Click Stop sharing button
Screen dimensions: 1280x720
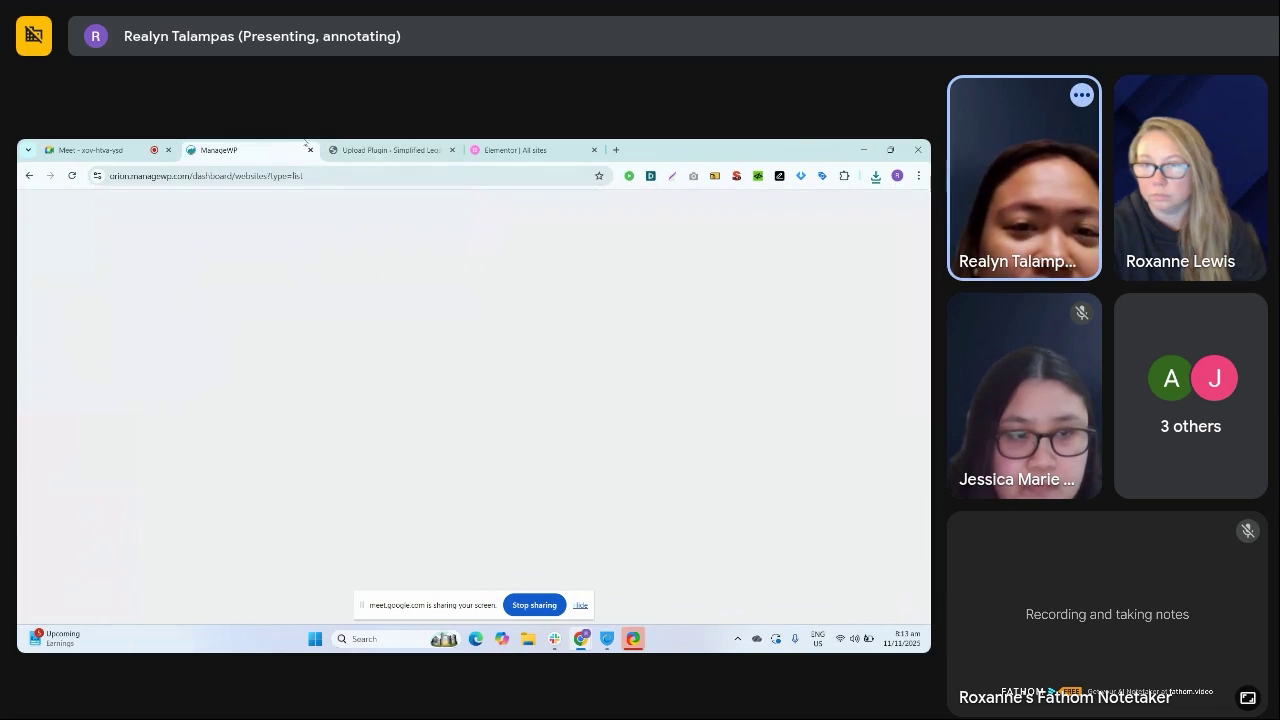(534, 605)
